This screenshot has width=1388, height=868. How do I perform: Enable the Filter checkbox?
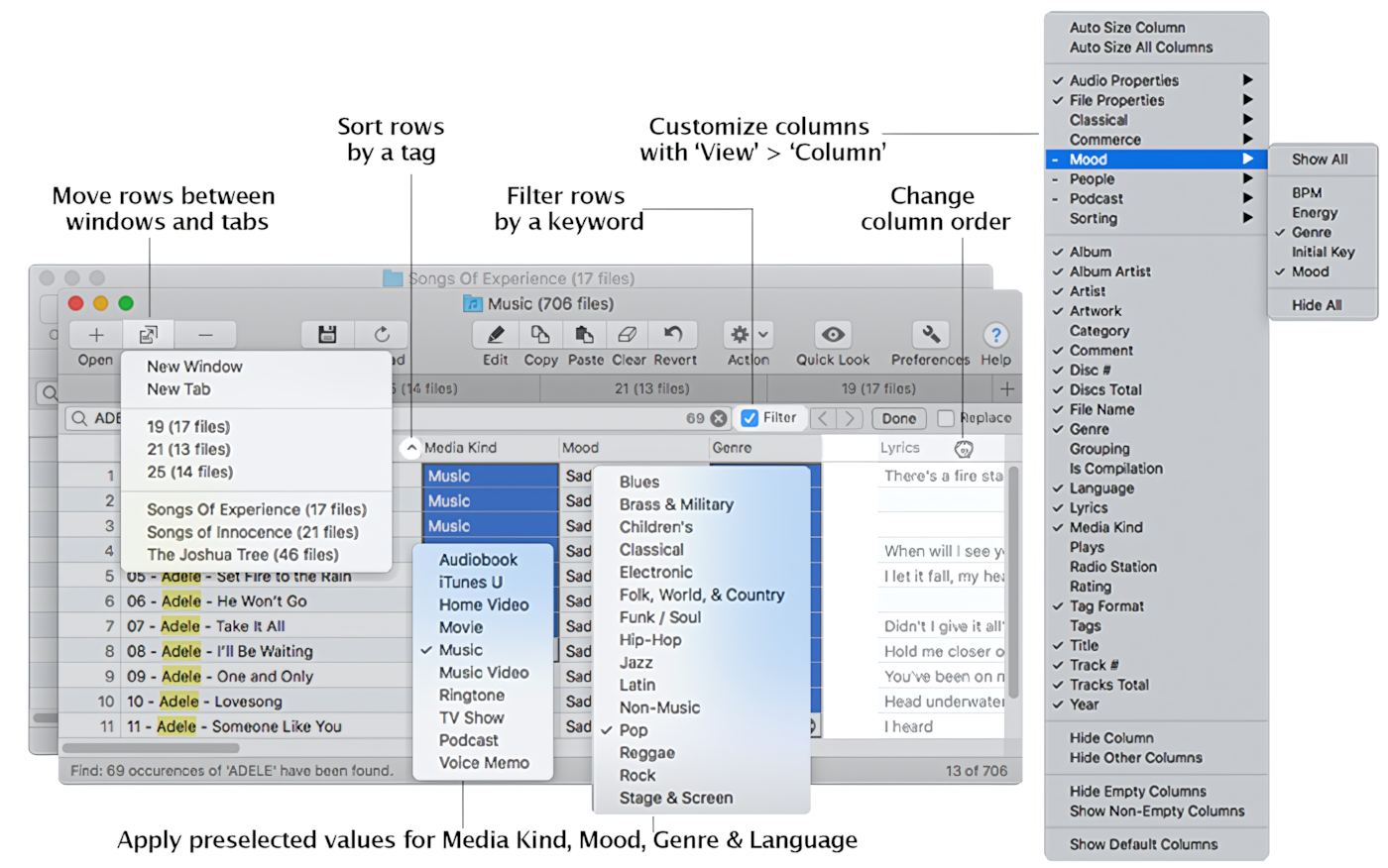tap(751, 418)
